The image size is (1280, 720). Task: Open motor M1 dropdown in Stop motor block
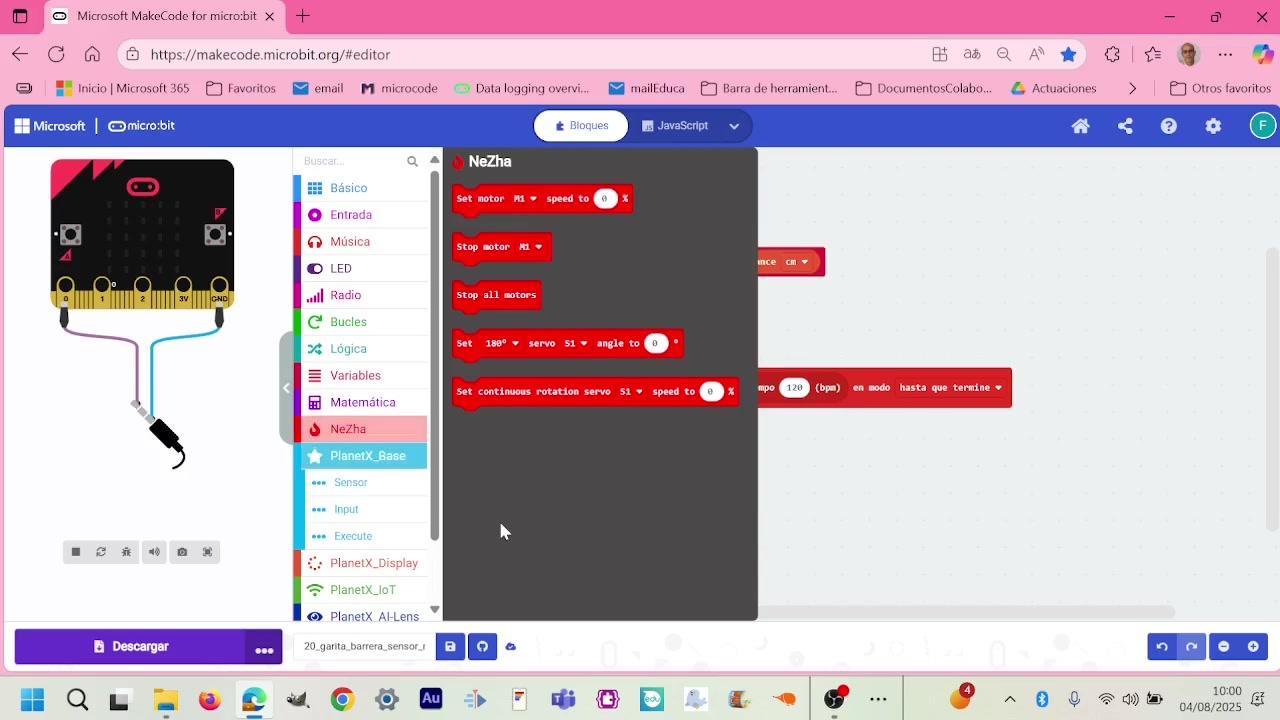[531, 247]
